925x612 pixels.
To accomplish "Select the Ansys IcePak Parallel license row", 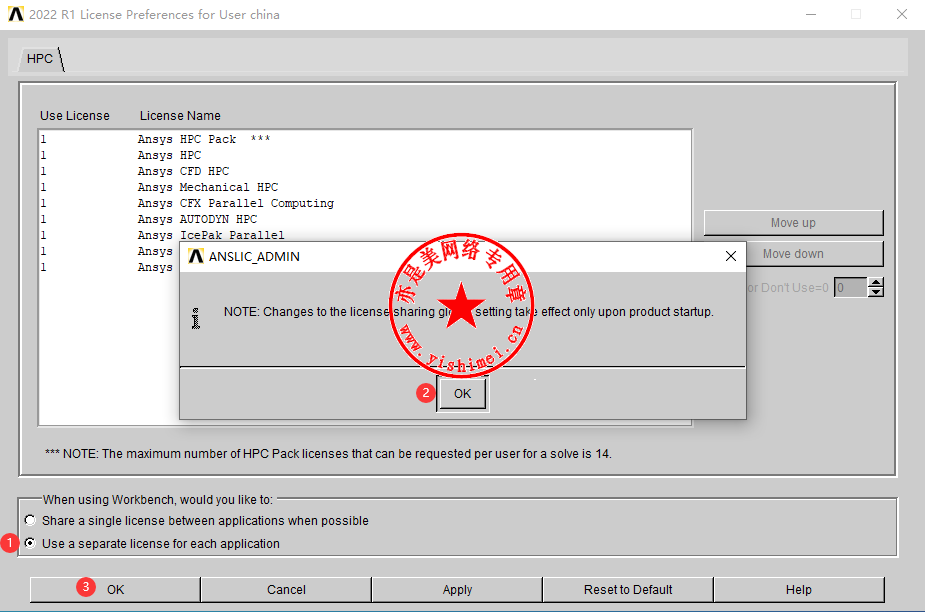I will [x=365, y=235].
